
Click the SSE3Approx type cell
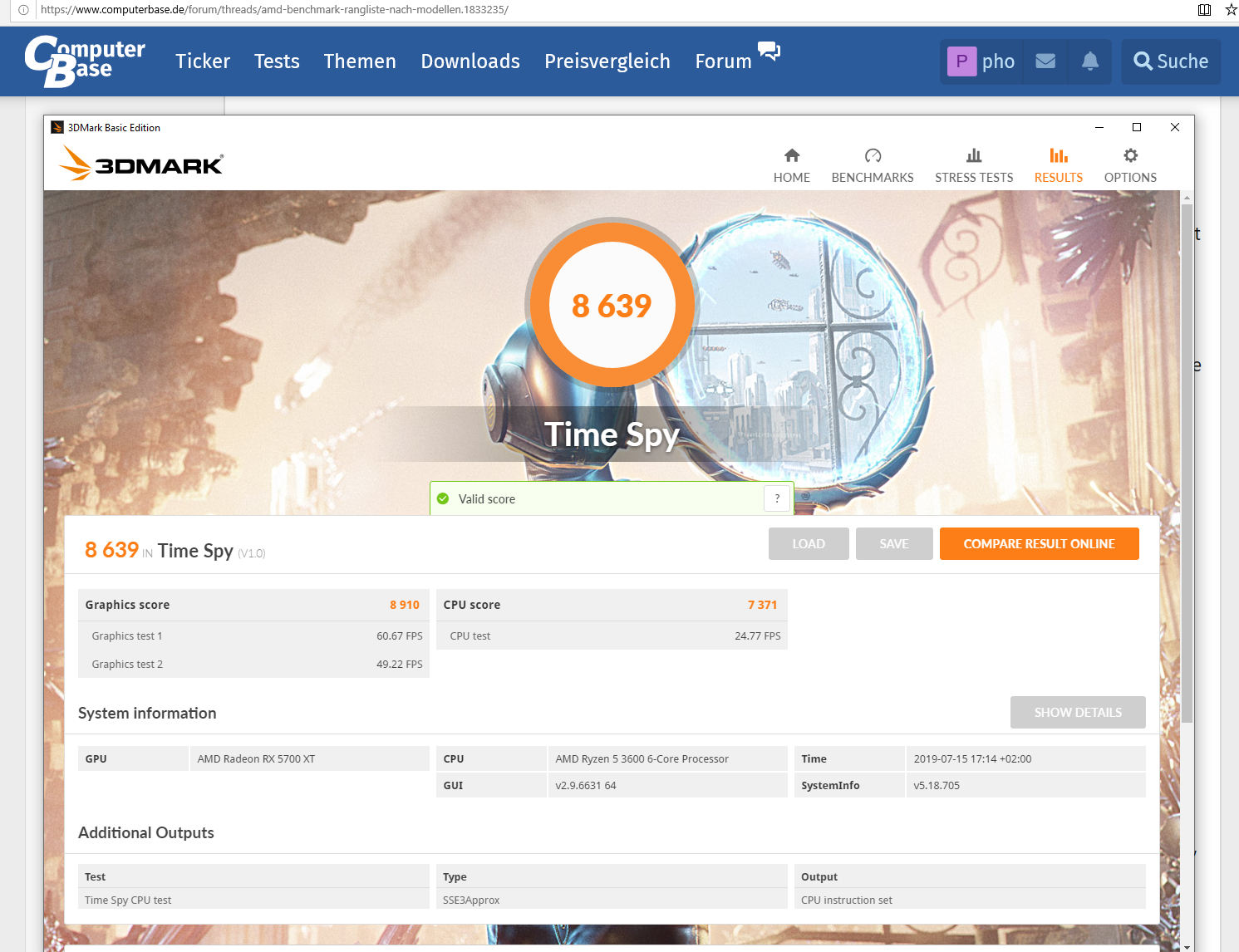pyautogui.click(x=612, y=900)
